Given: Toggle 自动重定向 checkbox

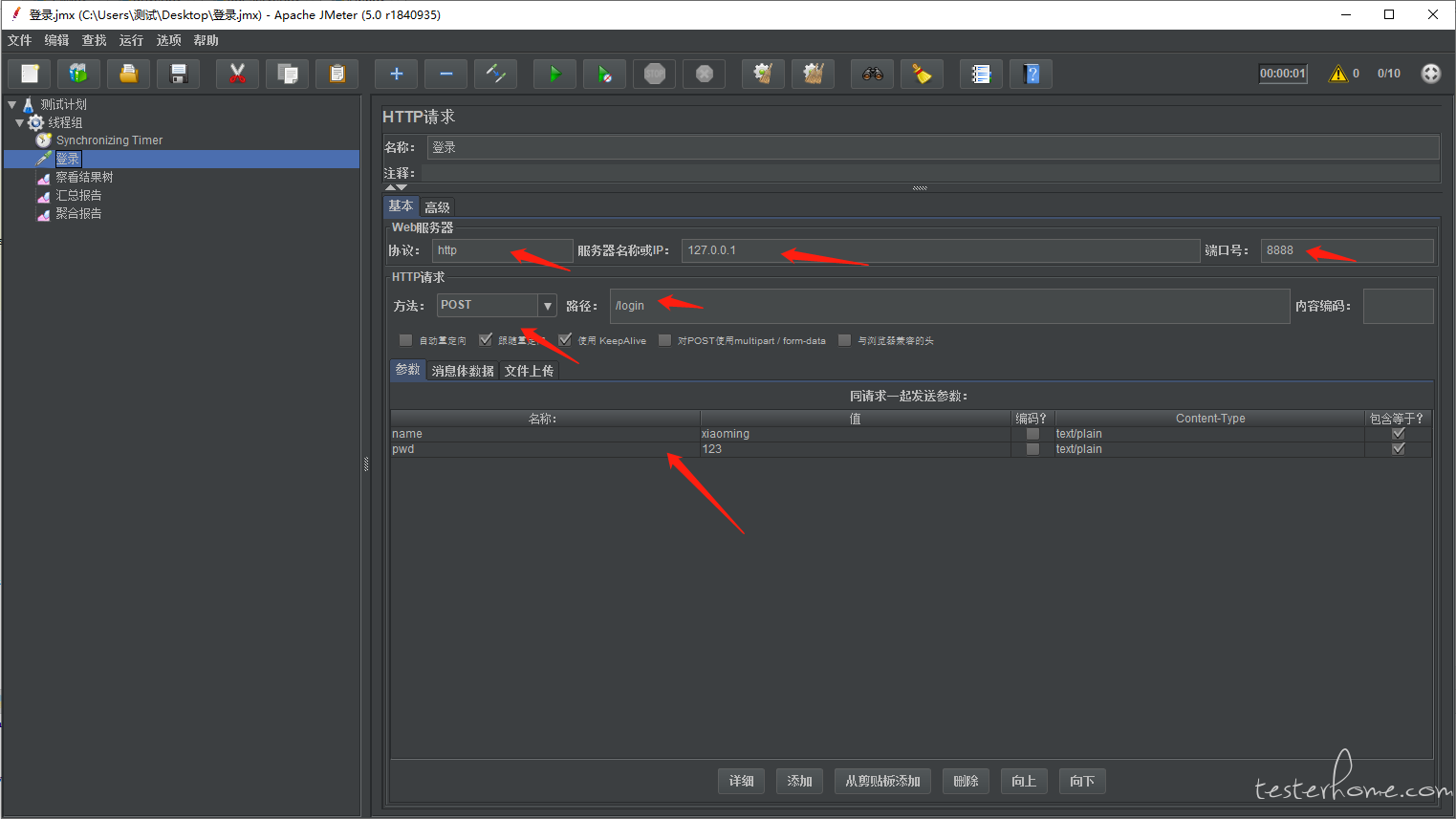Looking at the screenshot, I should click(x=405, y=340).
